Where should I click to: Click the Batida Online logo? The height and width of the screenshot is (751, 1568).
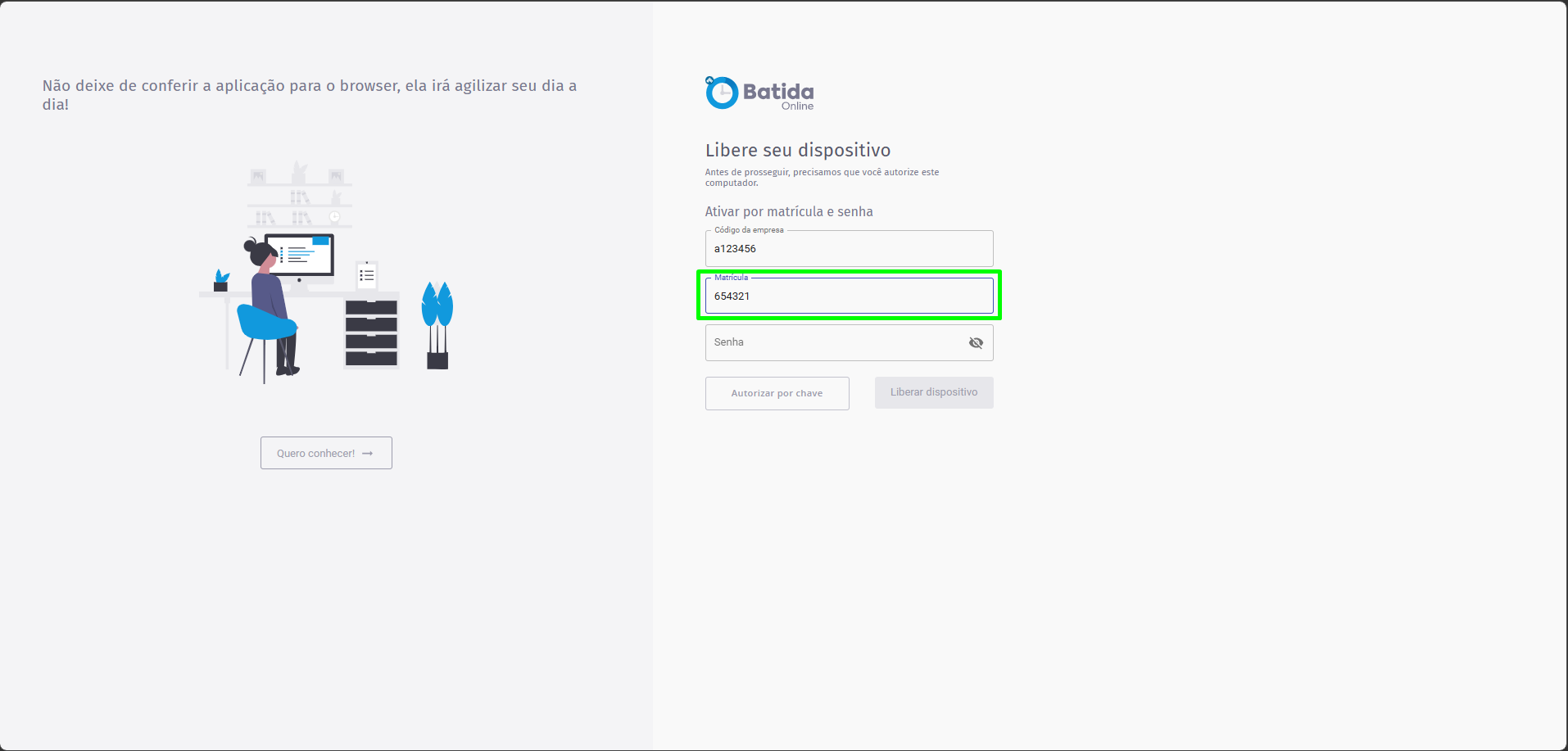tap(759, 93)
